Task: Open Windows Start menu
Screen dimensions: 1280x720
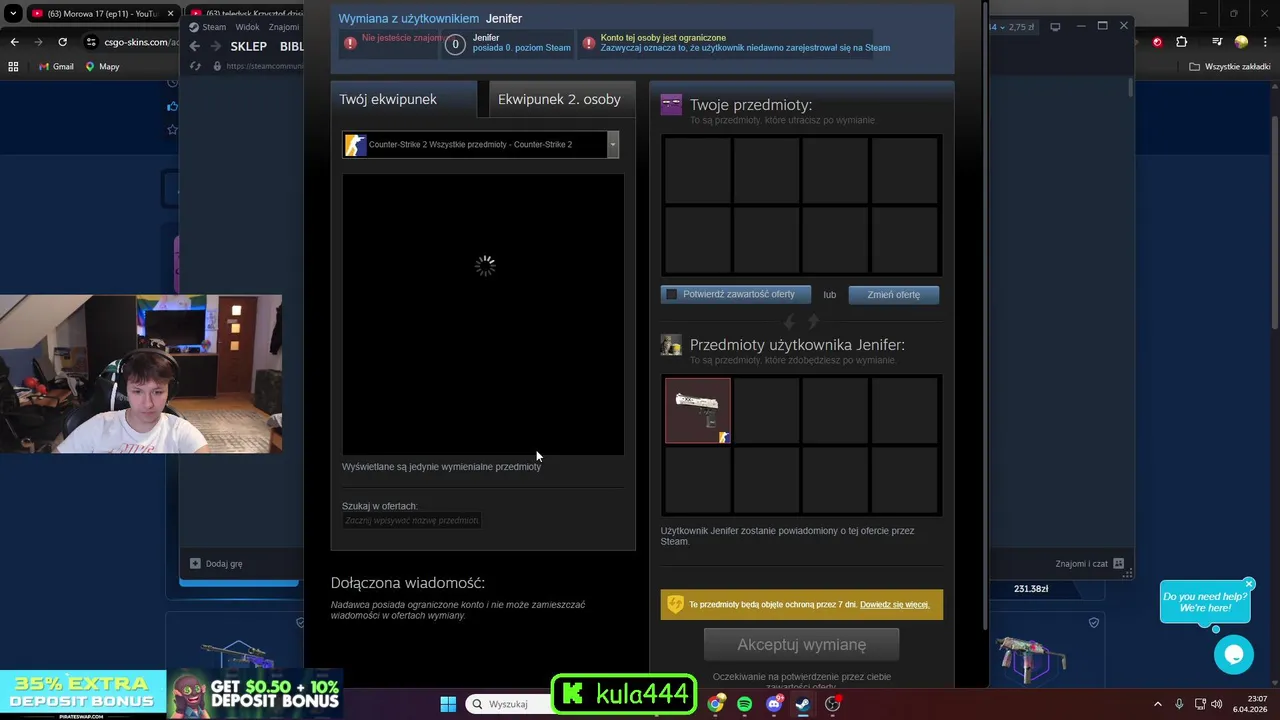Action: (x=448, y=704)
